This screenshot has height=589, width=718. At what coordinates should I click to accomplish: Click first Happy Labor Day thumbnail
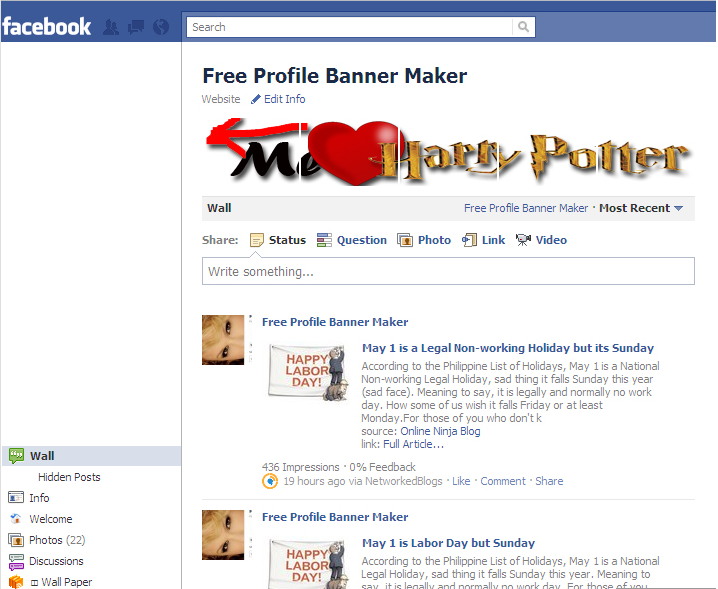pos(309,372)
